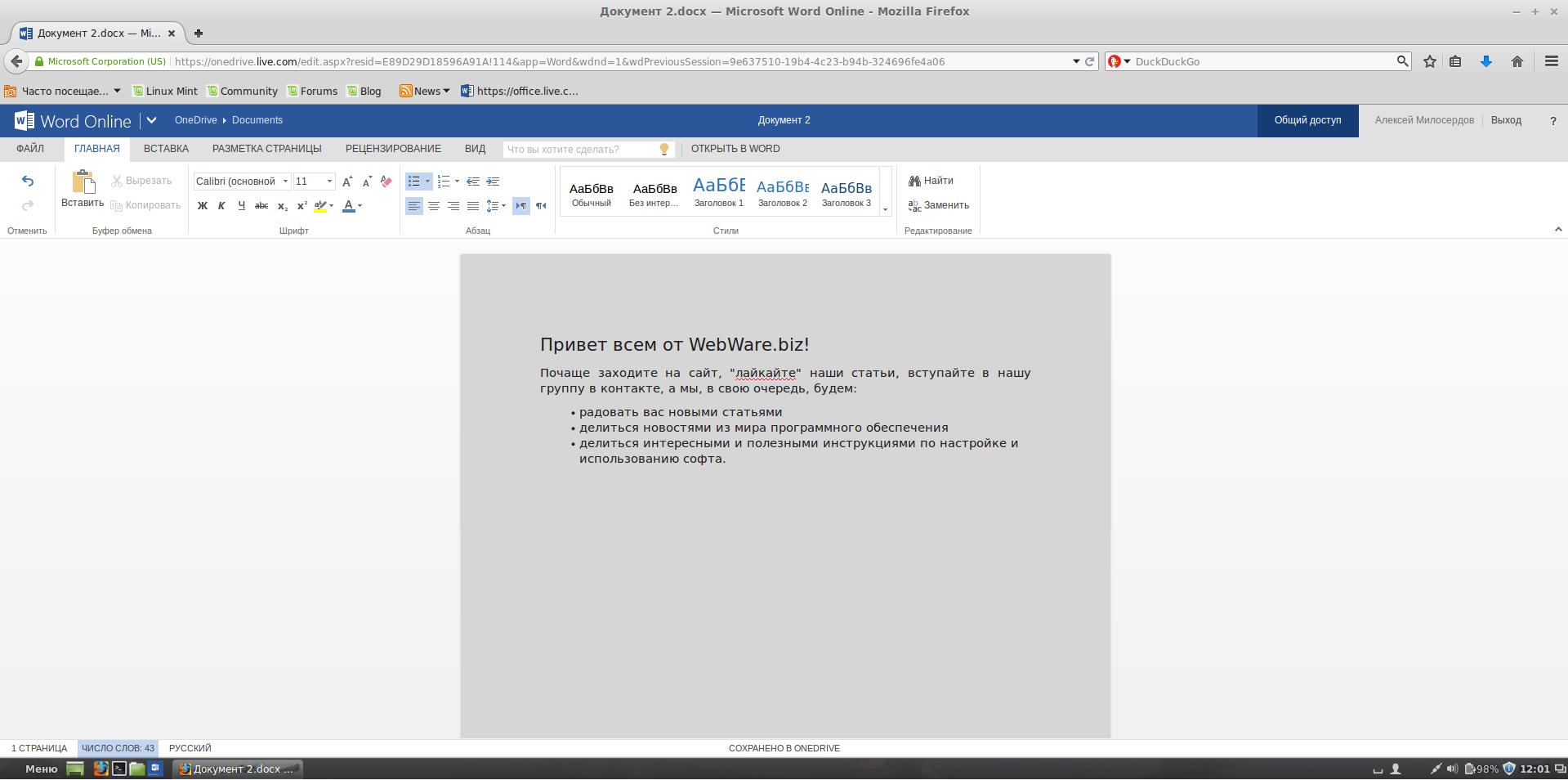Screen dimensions: 1568x780
Task: Clear formatting with the eraser icon
Action: tap(386, 182)
